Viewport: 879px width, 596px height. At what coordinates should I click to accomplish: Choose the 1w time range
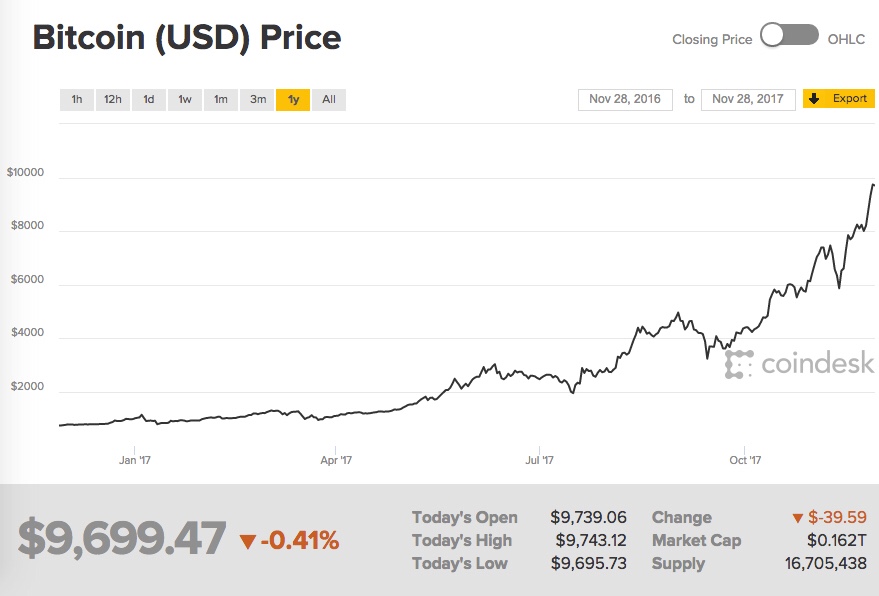coord(185,99)
